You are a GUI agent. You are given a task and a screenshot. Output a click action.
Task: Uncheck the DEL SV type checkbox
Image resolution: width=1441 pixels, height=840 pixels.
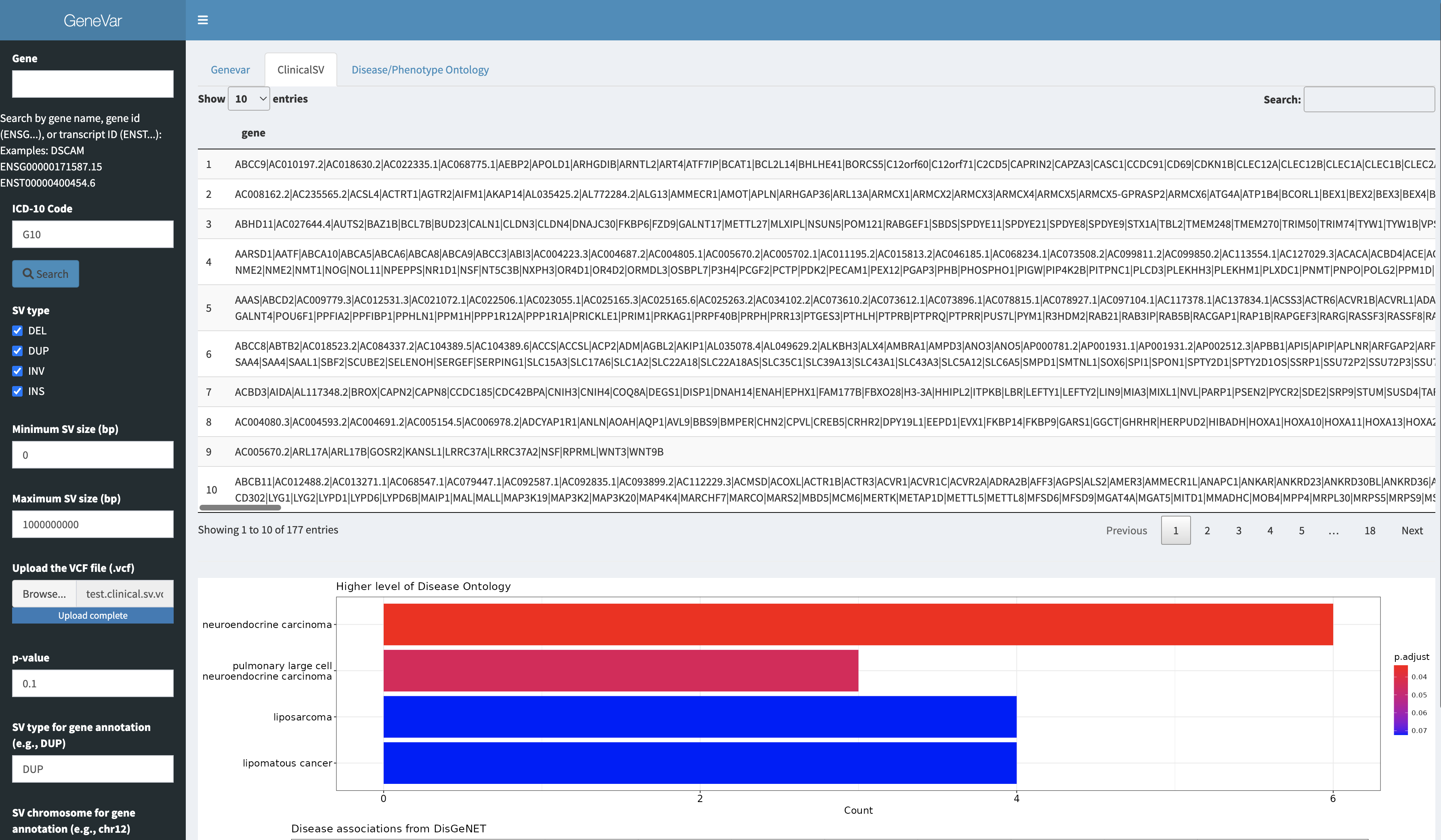(18, 330)
